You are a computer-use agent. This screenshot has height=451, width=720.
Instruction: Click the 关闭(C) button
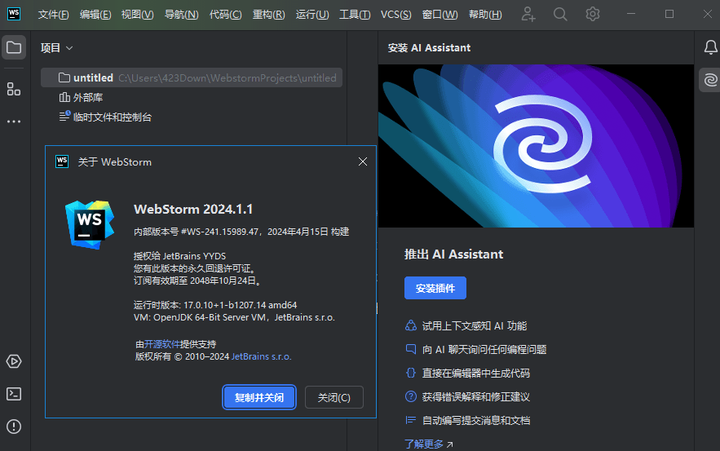(x=334, y=397)
